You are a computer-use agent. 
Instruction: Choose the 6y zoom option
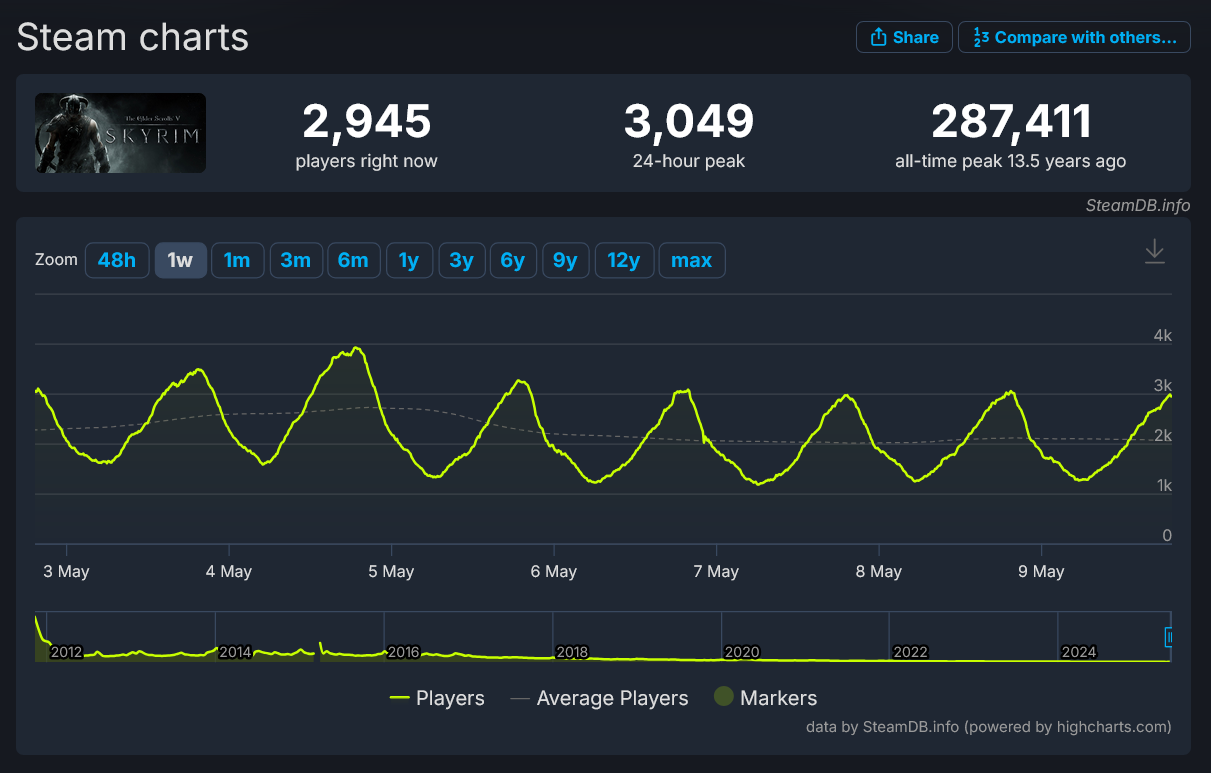coord(513,260)
